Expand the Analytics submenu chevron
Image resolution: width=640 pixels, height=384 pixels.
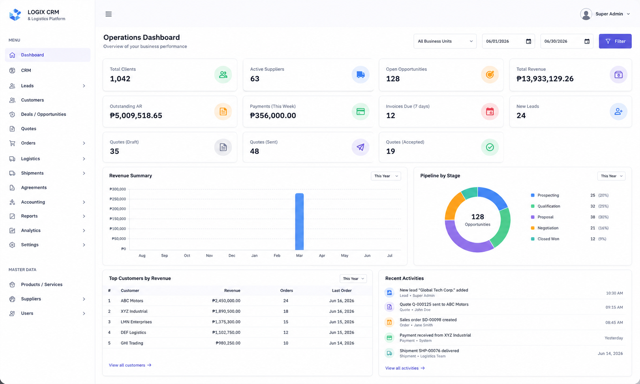coord(84,231)
